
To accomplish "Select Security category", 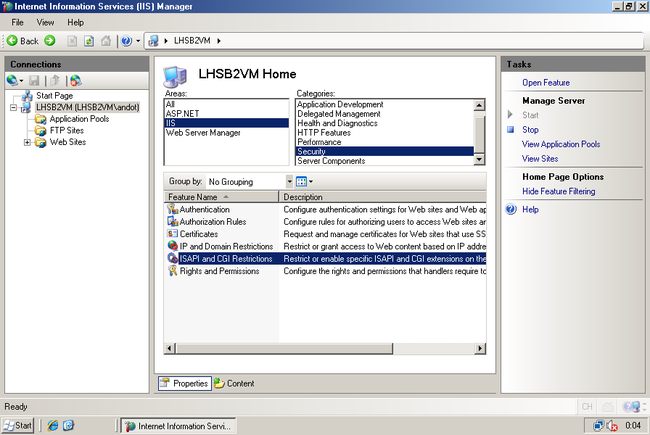I will tap(385, 151).
